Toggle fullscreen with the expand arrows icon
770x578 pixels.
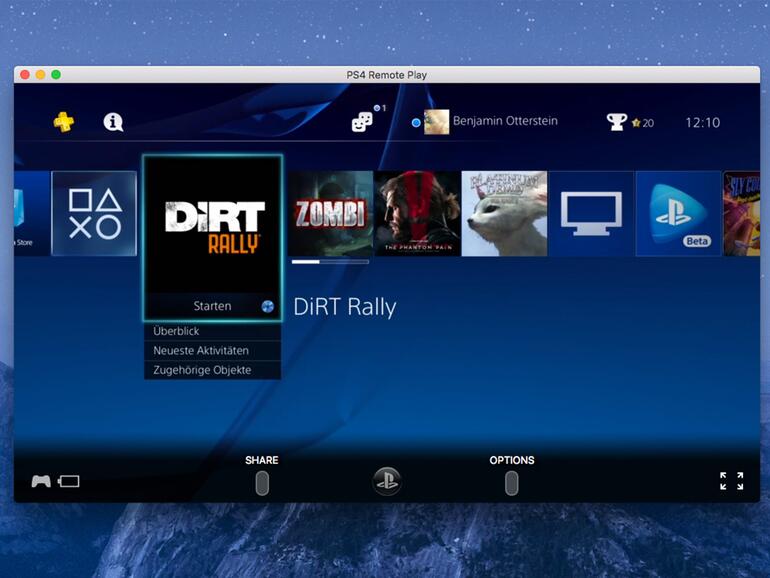point(732,481)
